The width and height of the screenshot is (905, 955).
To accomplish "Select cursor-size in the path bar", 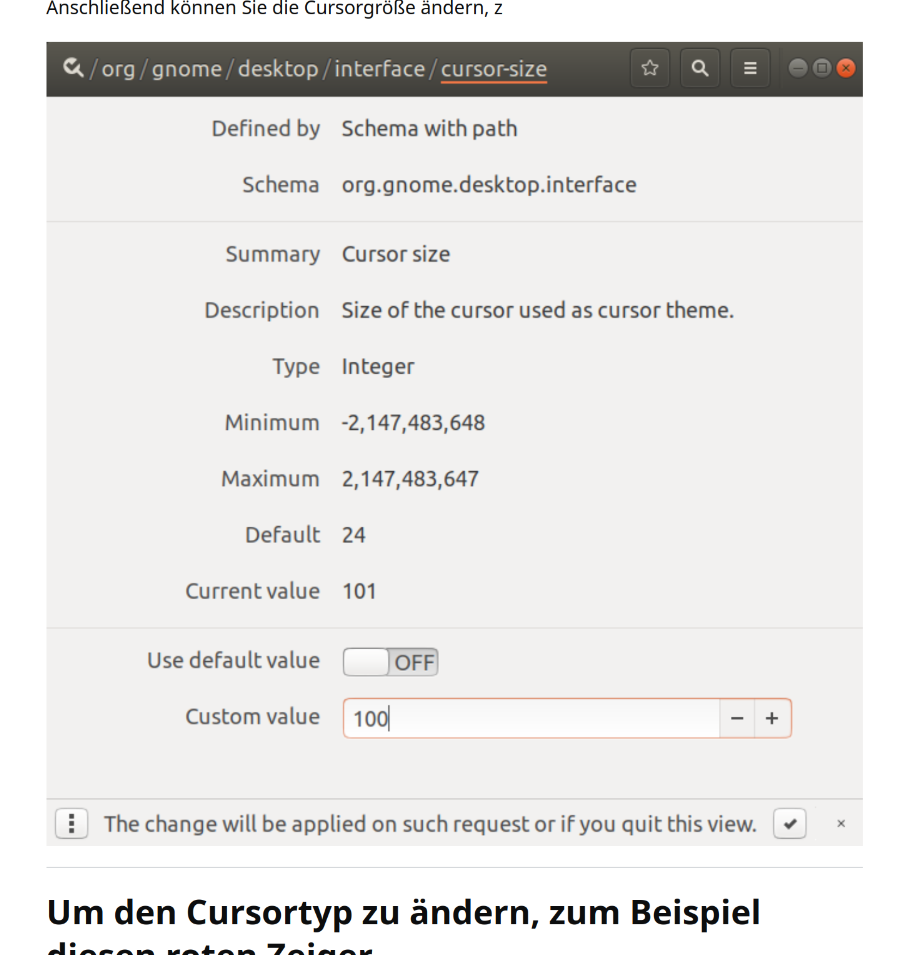I will (x=494, y=69).
